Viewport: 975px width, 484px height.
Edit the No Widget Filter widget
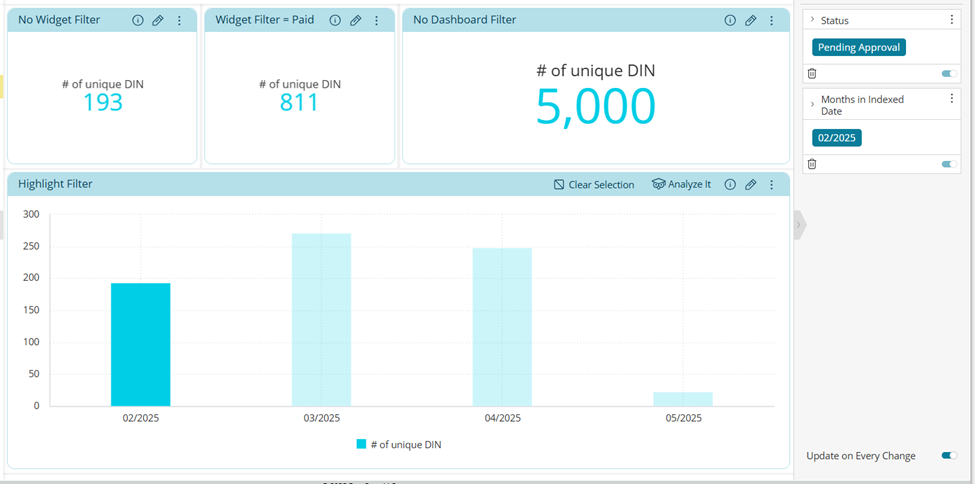tap(158, 21)
